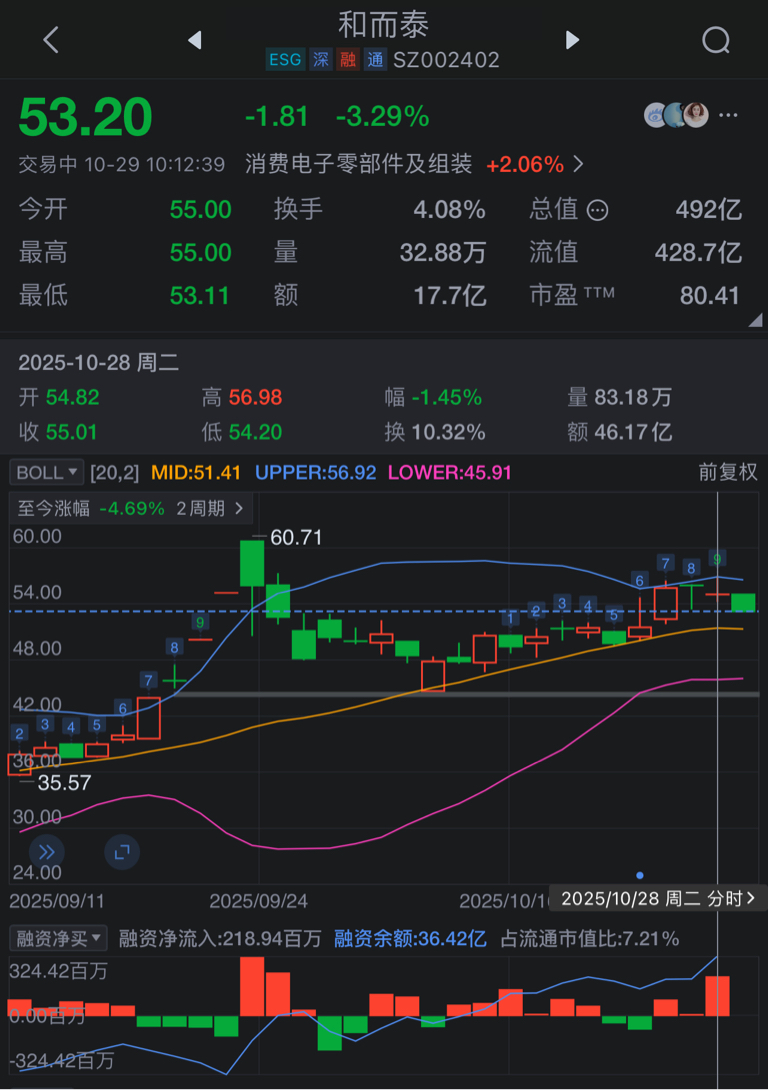Viewport: 768px width, 1090px height.
Task: Tap the 市盈TTM value 80.41
Action: 709,296
